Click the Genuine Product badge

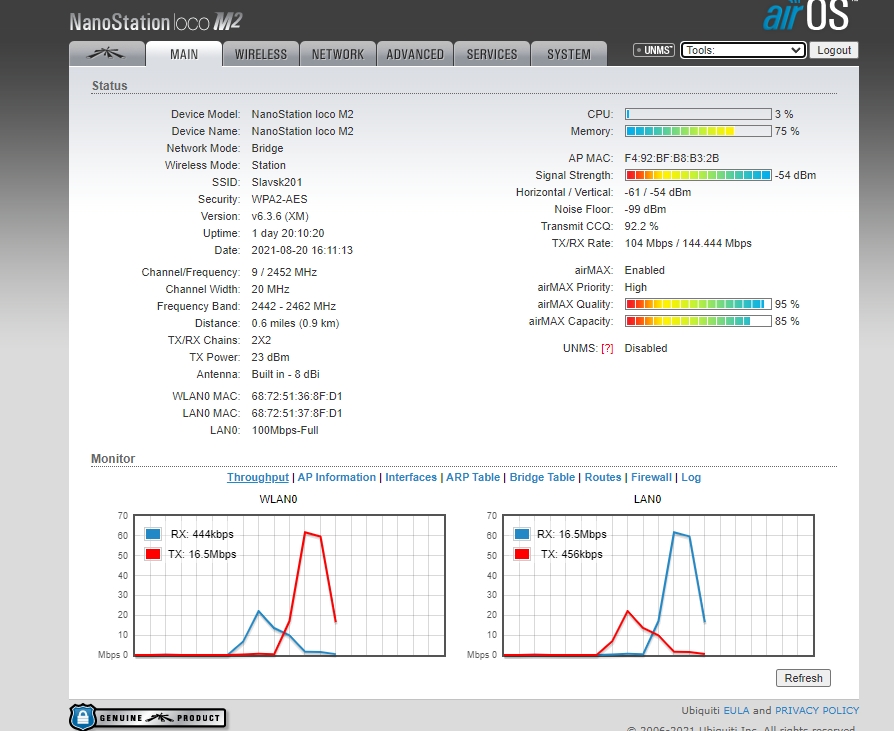(148, 717)
